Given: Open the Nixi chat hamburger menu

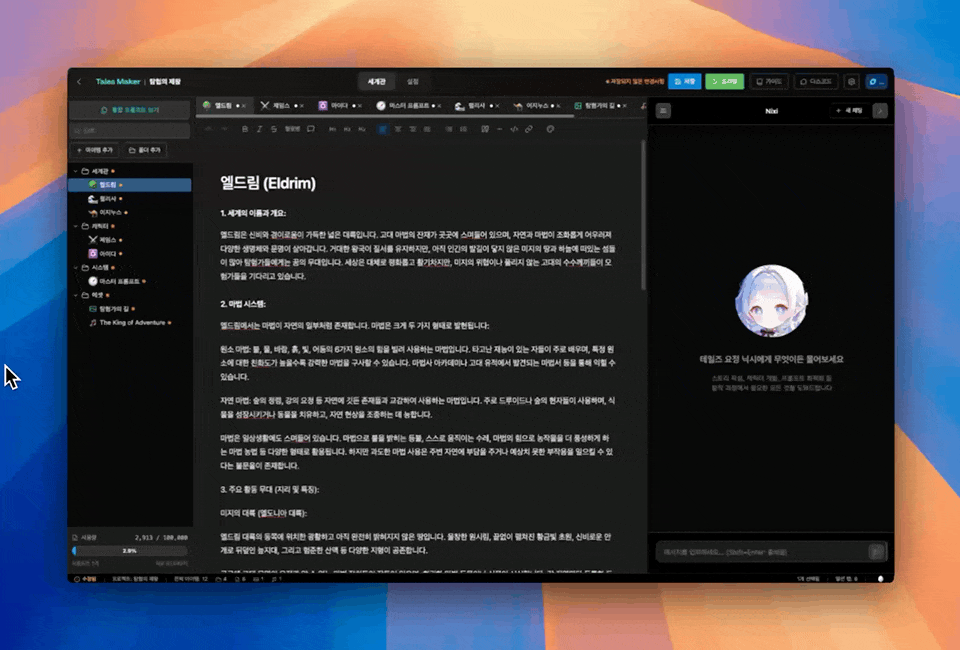Looking at the screenshot, I should (663, 111).
